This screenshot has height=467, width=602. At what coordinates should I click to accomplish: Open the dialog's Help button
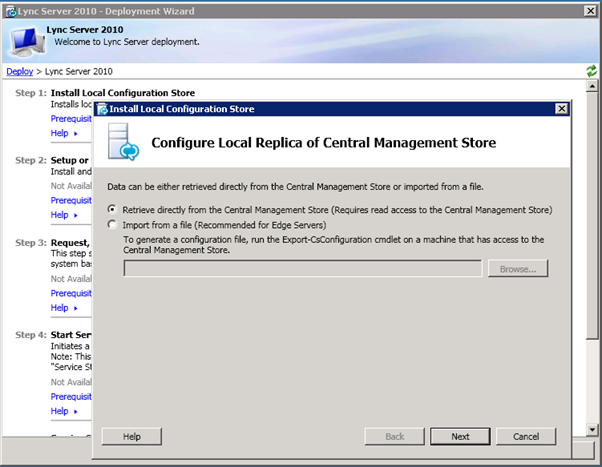(132, 437)
